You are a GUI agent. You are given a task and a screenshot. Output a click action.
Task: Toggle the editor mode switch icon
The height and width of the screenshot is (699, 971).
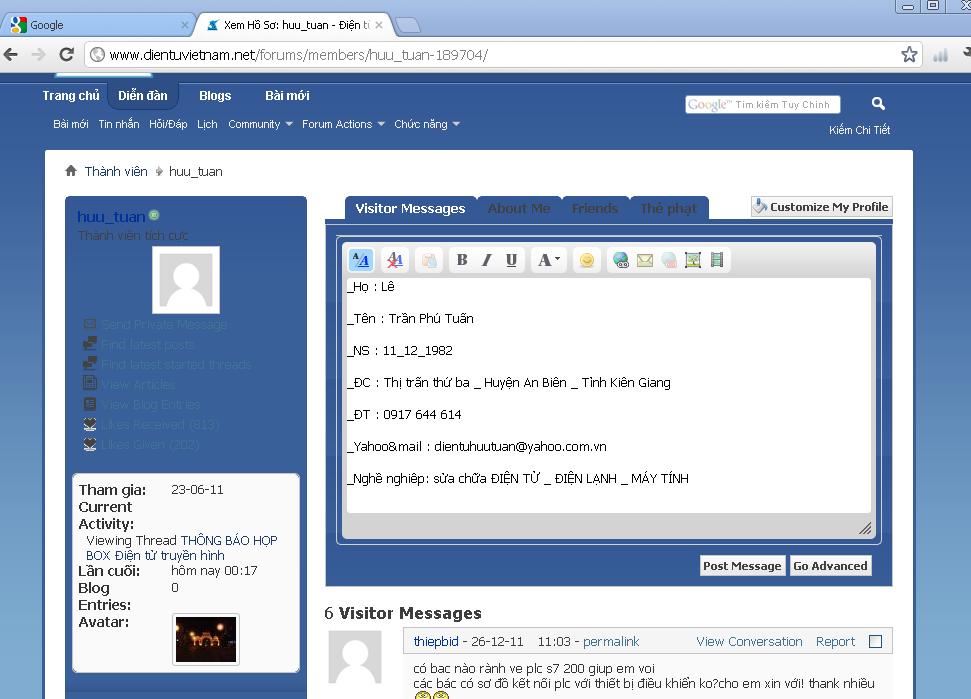[x=361, y=260]
